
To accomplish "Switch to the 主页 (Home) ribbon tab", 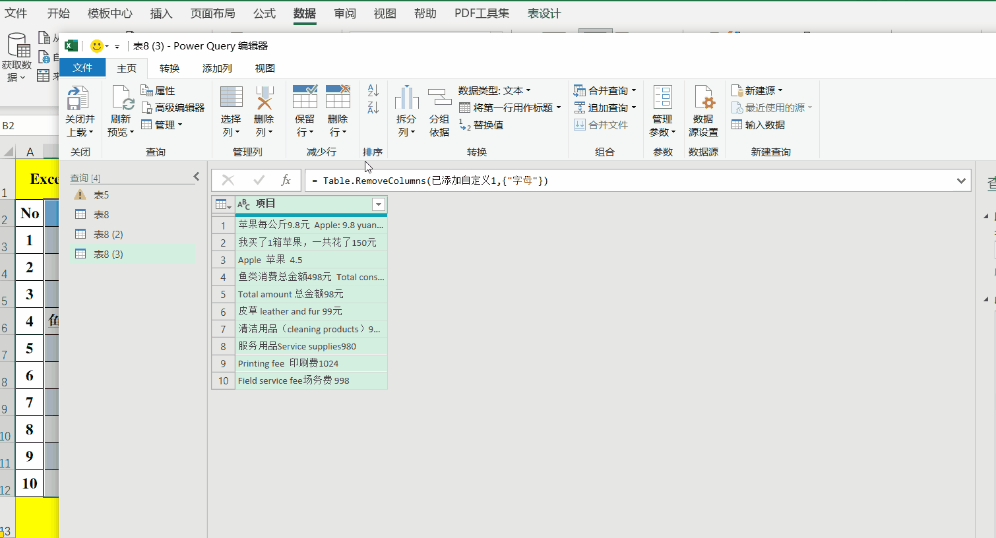I will click(126, 68).
